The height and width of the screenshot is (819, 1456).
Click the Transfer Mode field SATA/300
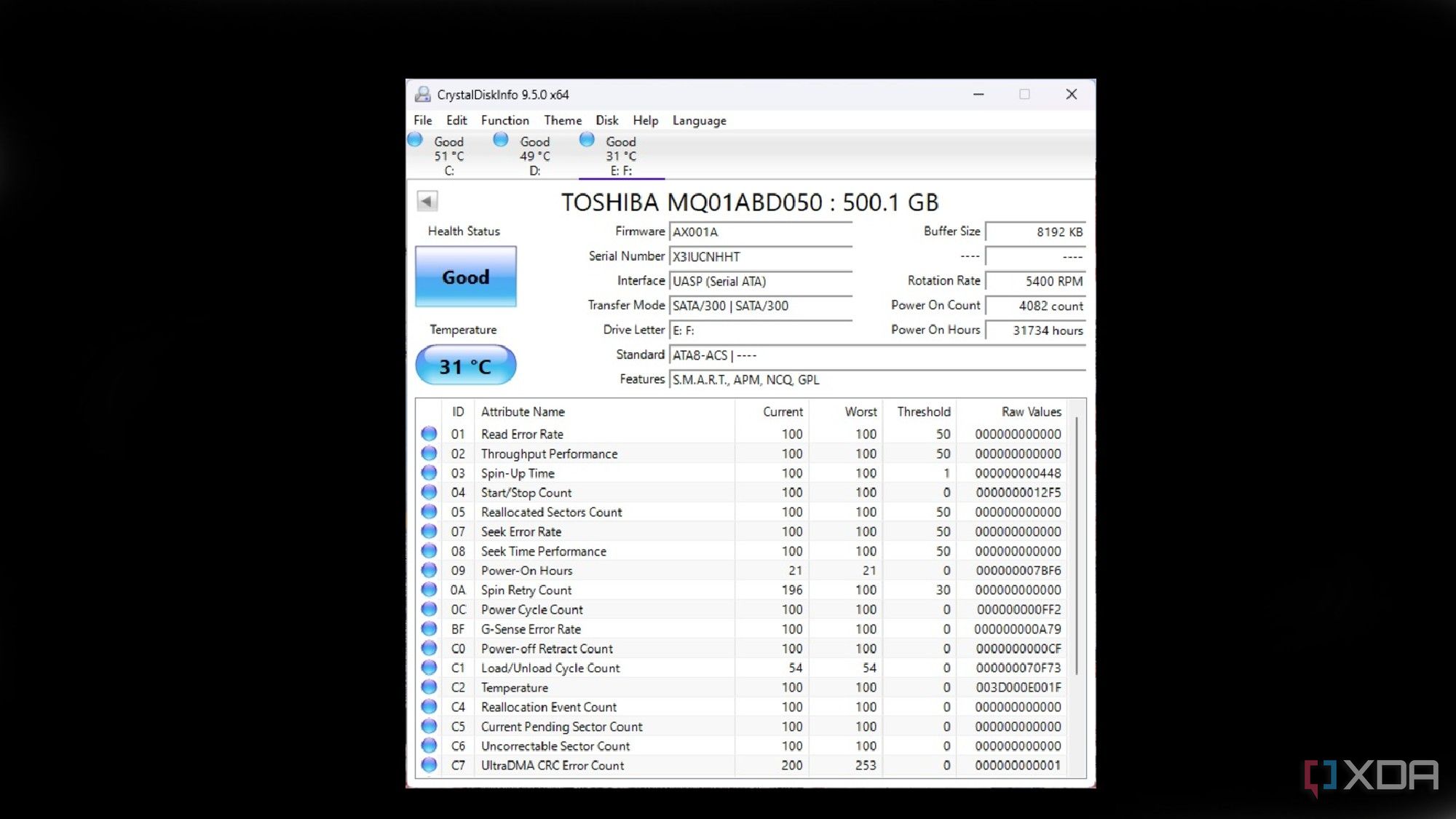[x=761, y=306]
